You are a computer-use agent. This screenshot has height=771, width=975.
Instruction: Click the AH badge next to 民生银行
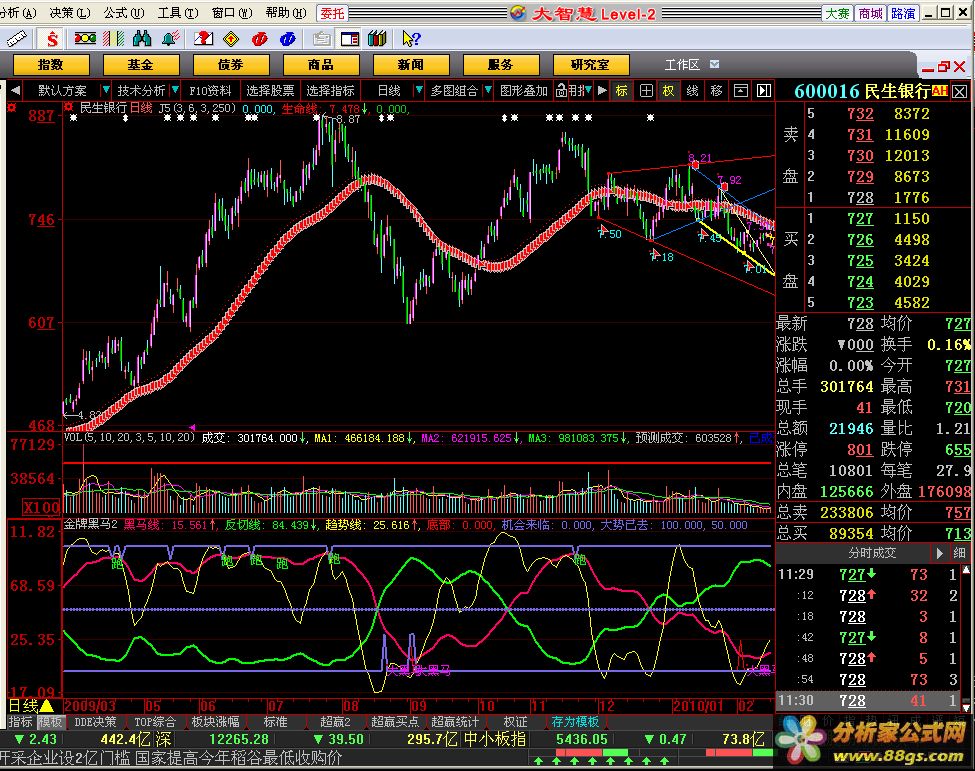[x=940, y=91]
